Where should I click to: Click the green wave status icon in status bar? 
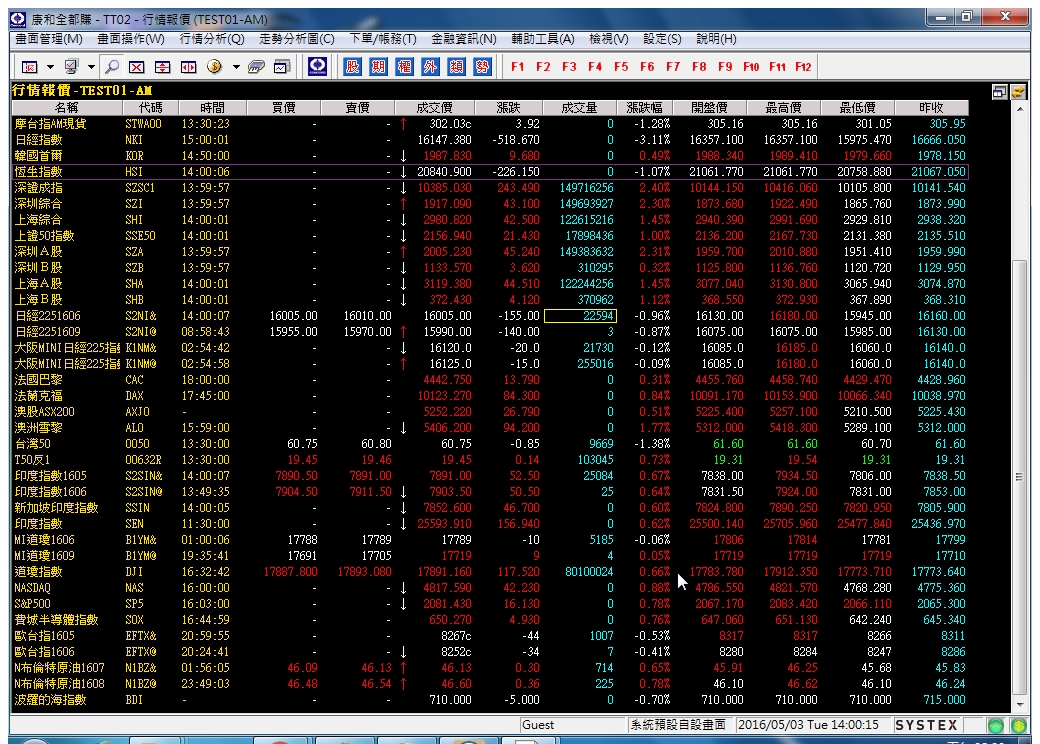pos(996,725)
